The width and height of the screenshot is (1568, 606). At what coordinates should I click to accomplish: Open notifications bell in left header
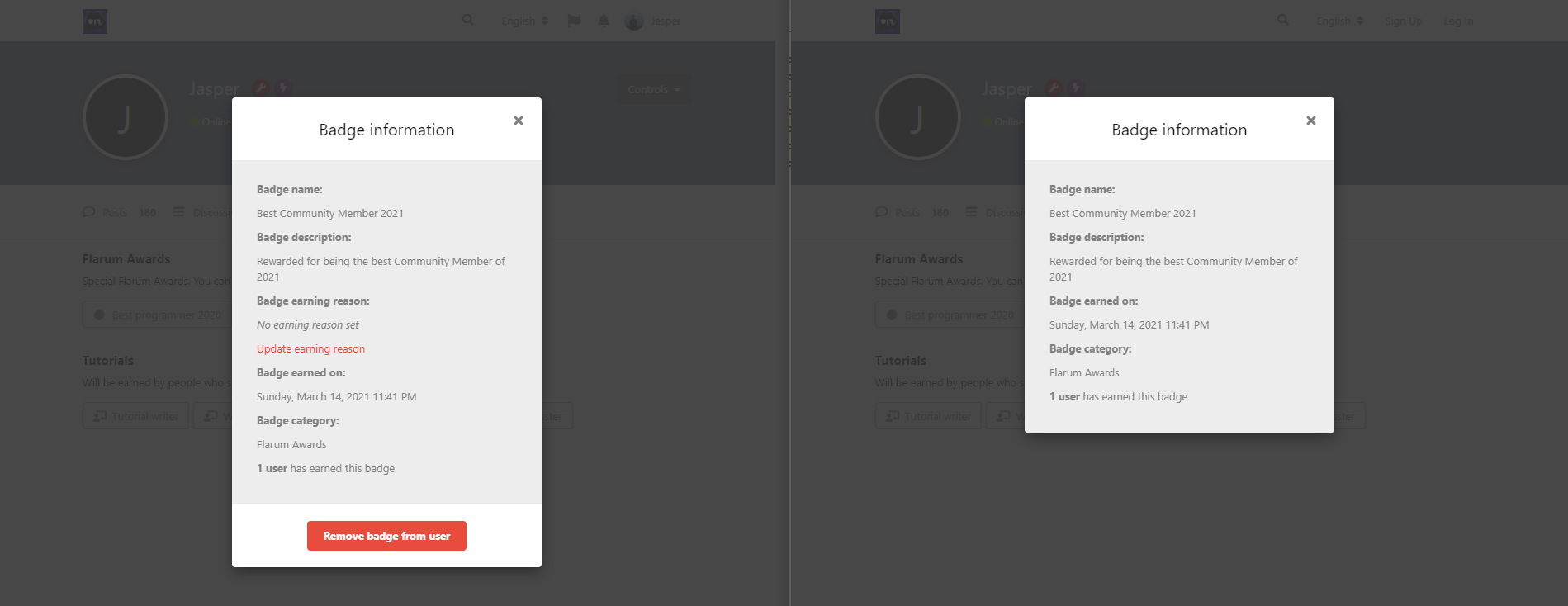(604, 21)
